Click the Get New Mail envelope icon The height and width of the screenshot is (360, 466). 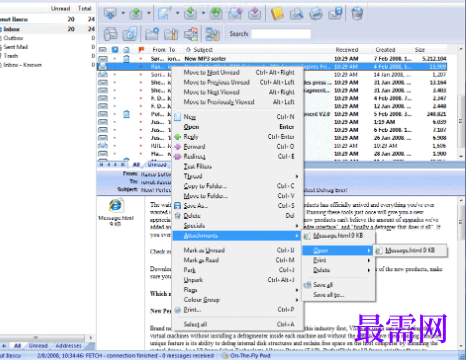coord(110,14)
